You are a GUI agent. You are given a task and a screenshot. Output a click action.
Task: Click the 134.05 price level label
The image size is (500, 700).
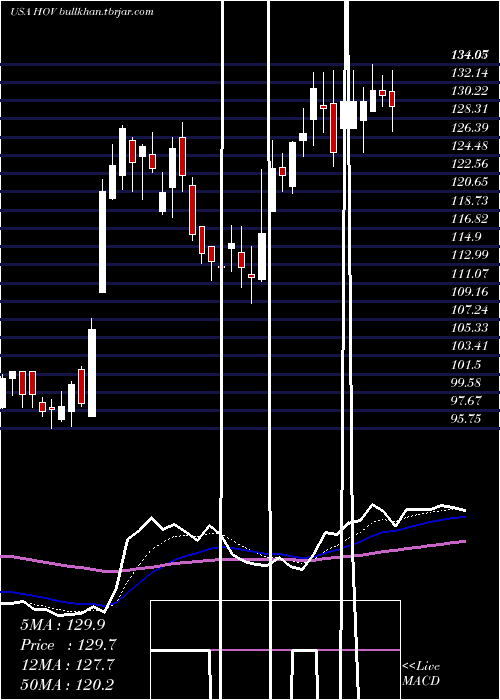click(470, 55)
